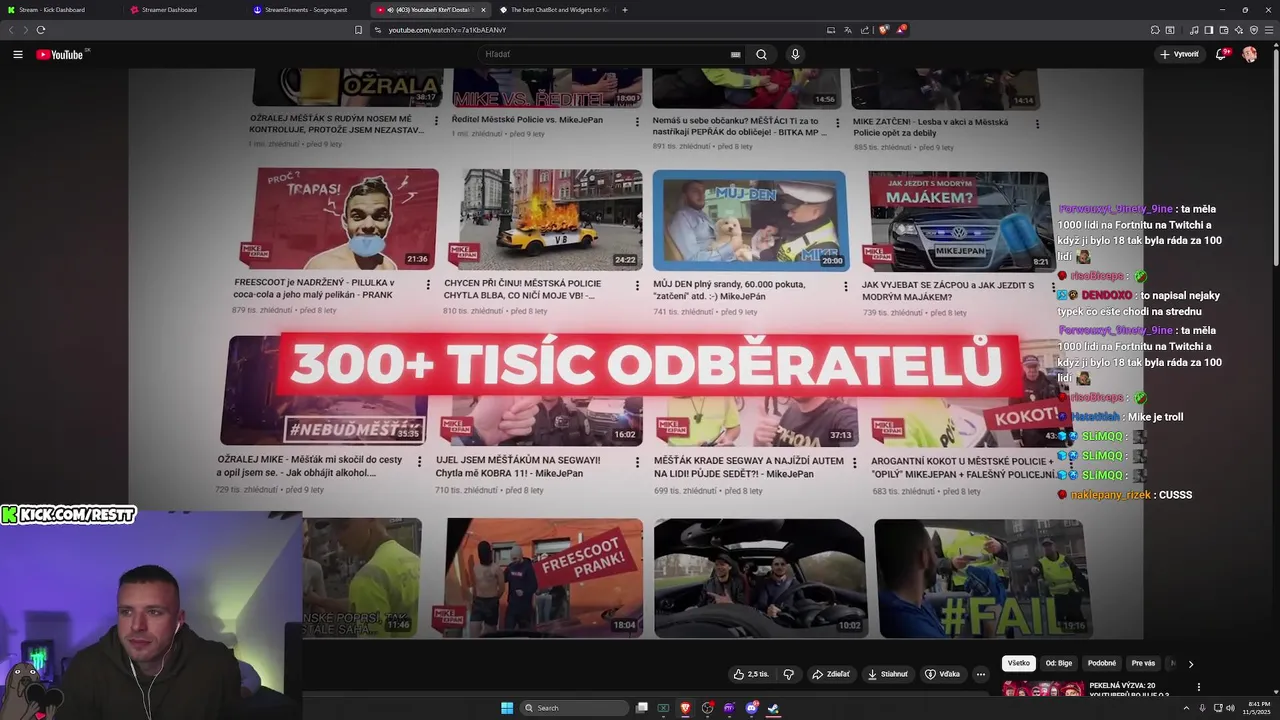
Task: Open the cast/screen icon in address bar
Action: pyautogui.click(x=831, y=30)
